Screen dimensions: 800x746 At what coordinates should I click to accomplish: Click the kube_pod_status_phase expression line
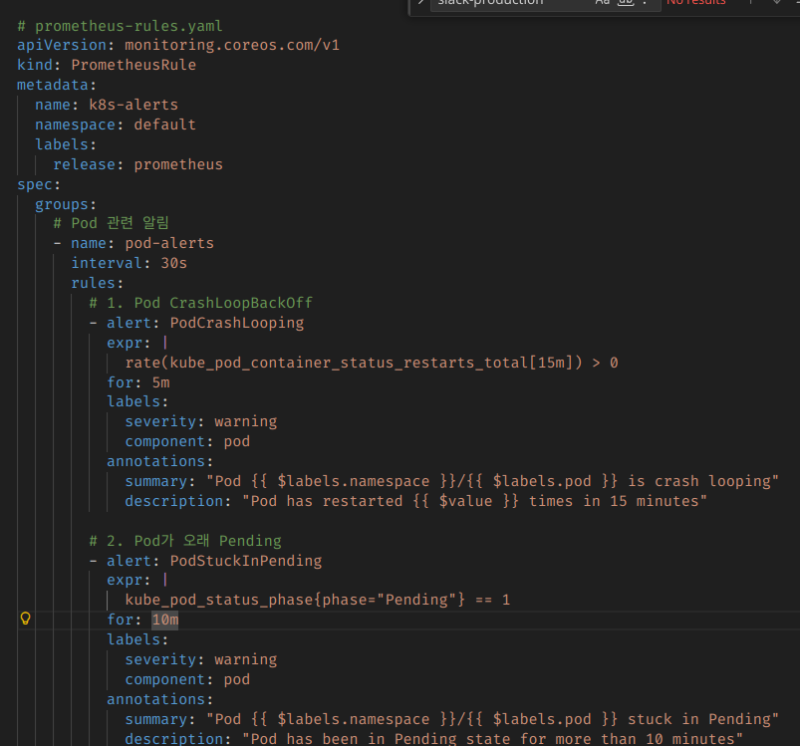317,600
